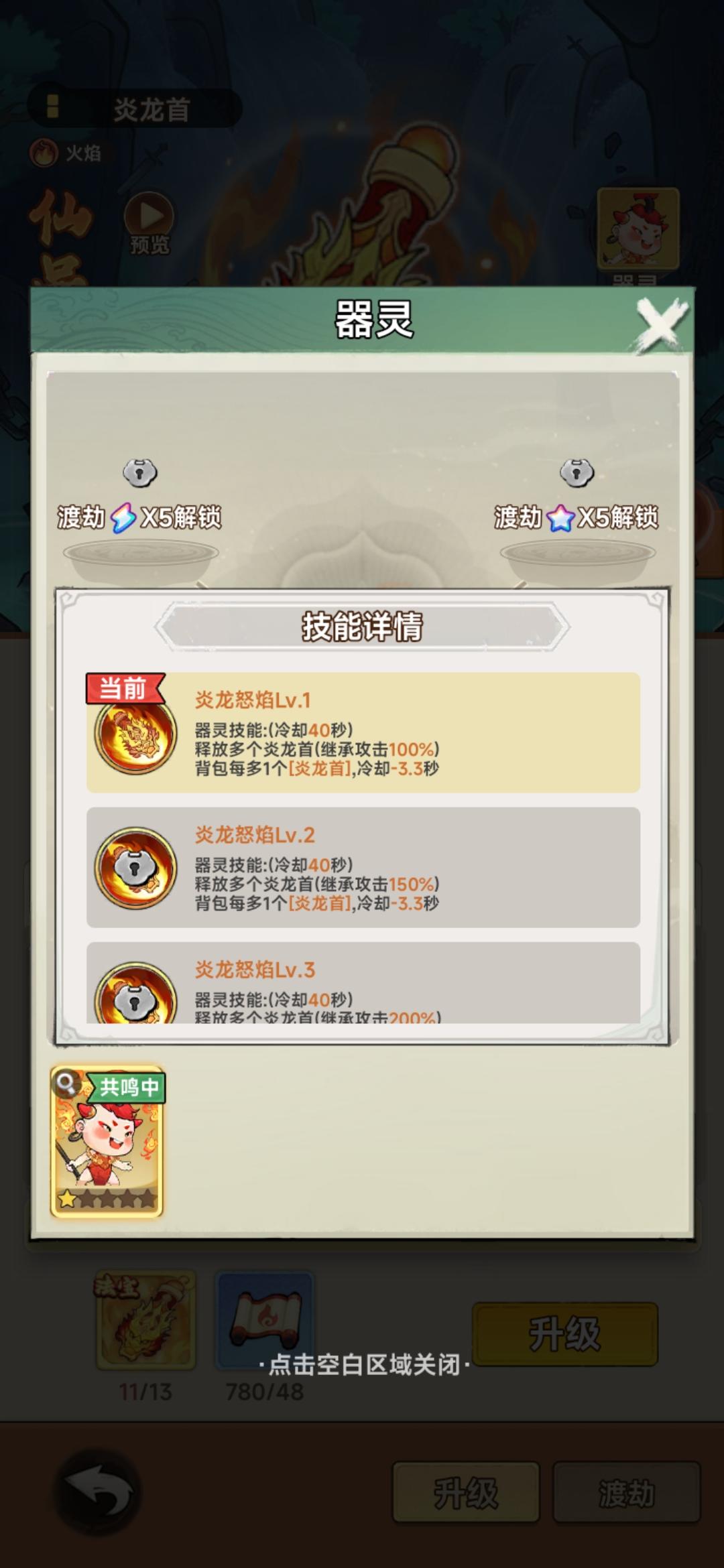Select the locked 炎龙怒焰Lv.3 skill icon
The width and height of the screenshot is (724, 1568).
coord(135,994)
